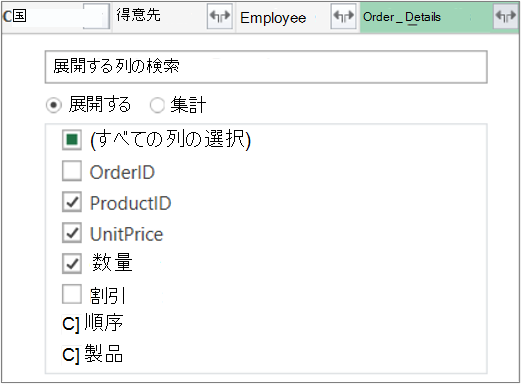Toggle the 製品 checkbox
The height and width of the screenshot is (384, 521).
point(70,355)
